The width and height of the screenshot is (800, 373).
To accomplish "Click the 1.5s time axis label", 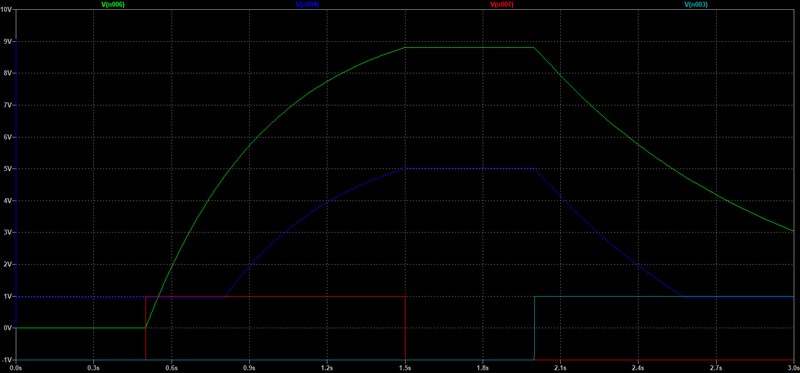I will coord(405,367).
